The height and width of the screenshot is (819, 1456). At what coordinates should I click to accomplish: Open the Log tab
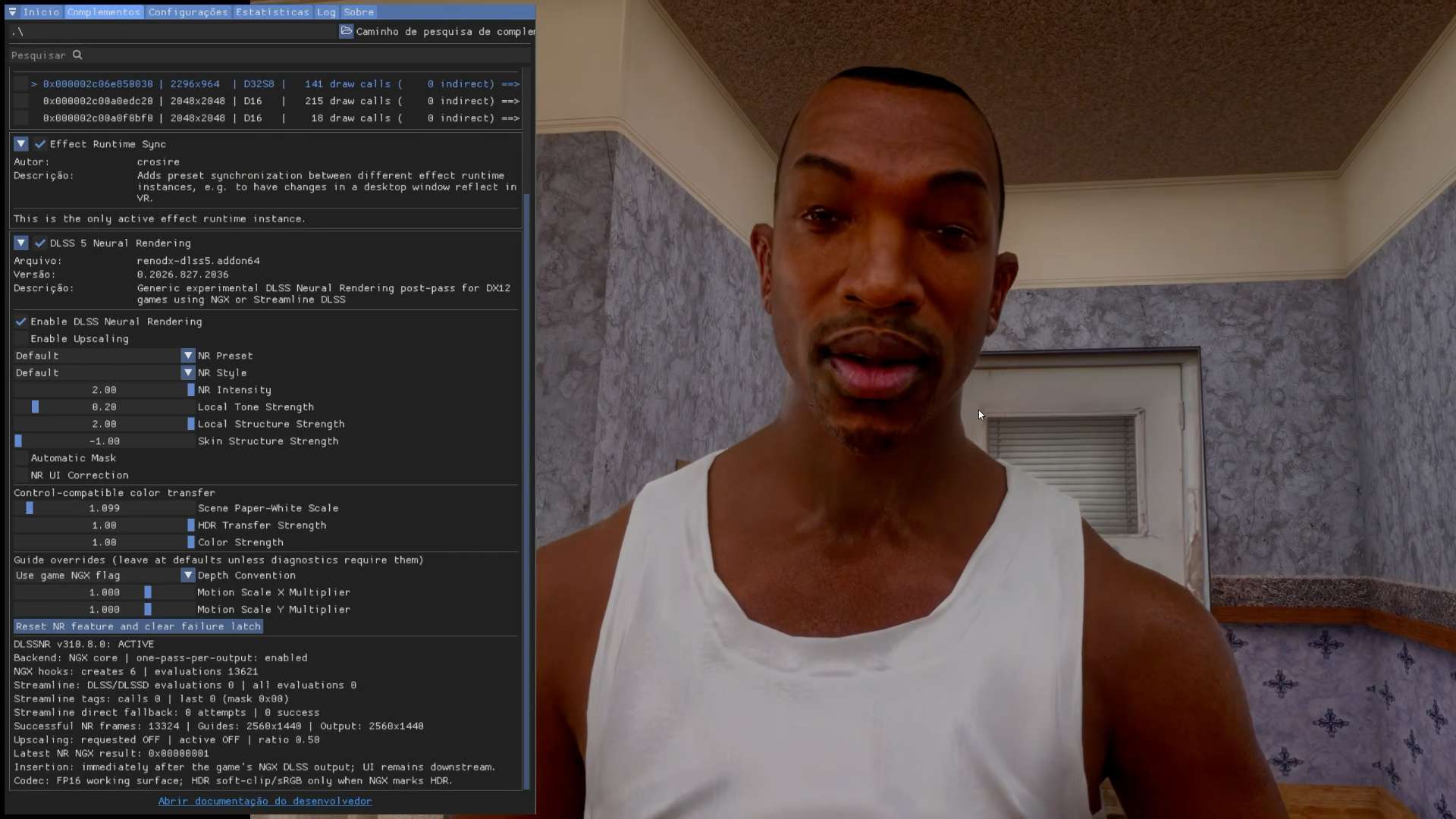pos(326,12)
